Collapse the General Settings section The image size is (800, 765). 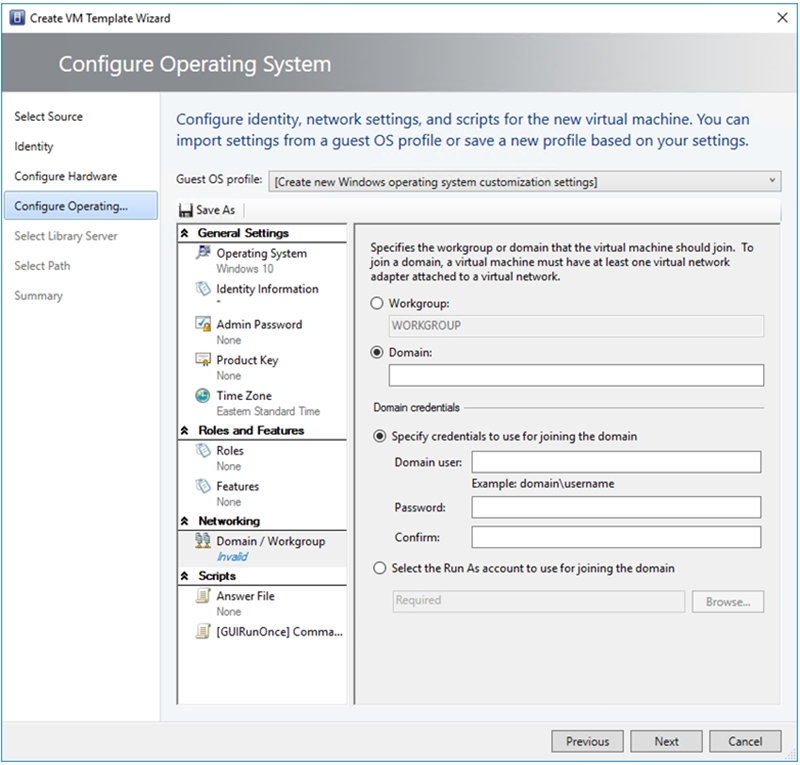[x=185, y=232]
